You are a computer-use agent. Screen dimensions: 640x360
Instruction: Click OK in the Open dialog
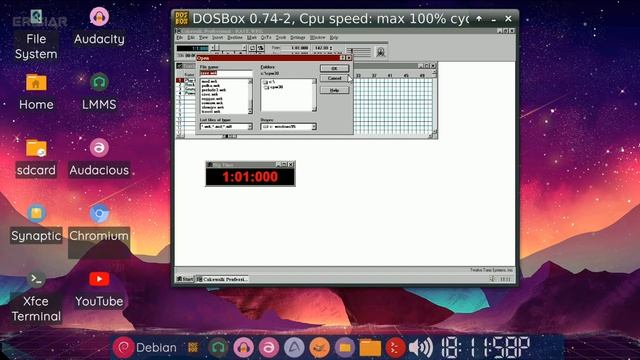point(334,68)
